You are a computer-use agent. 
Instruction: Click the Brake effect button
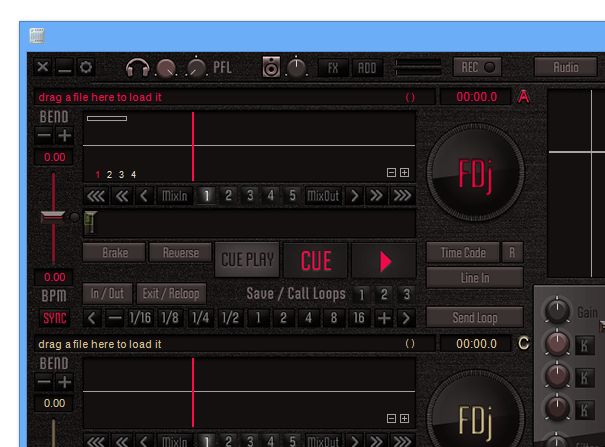coord(115,253)
